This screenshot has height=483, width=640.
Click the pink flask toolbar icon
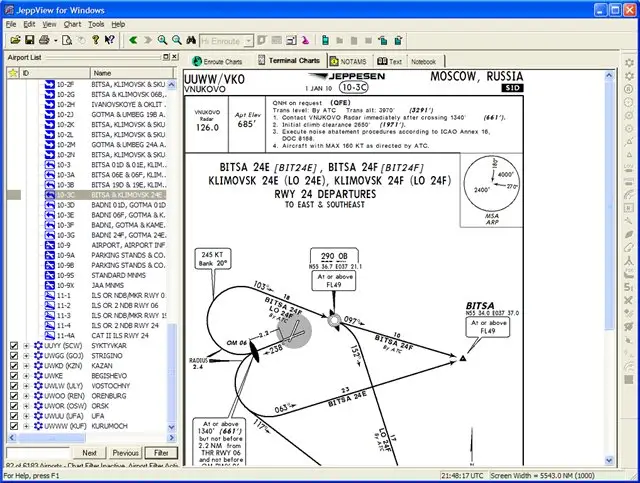click(x=305, y=40)
